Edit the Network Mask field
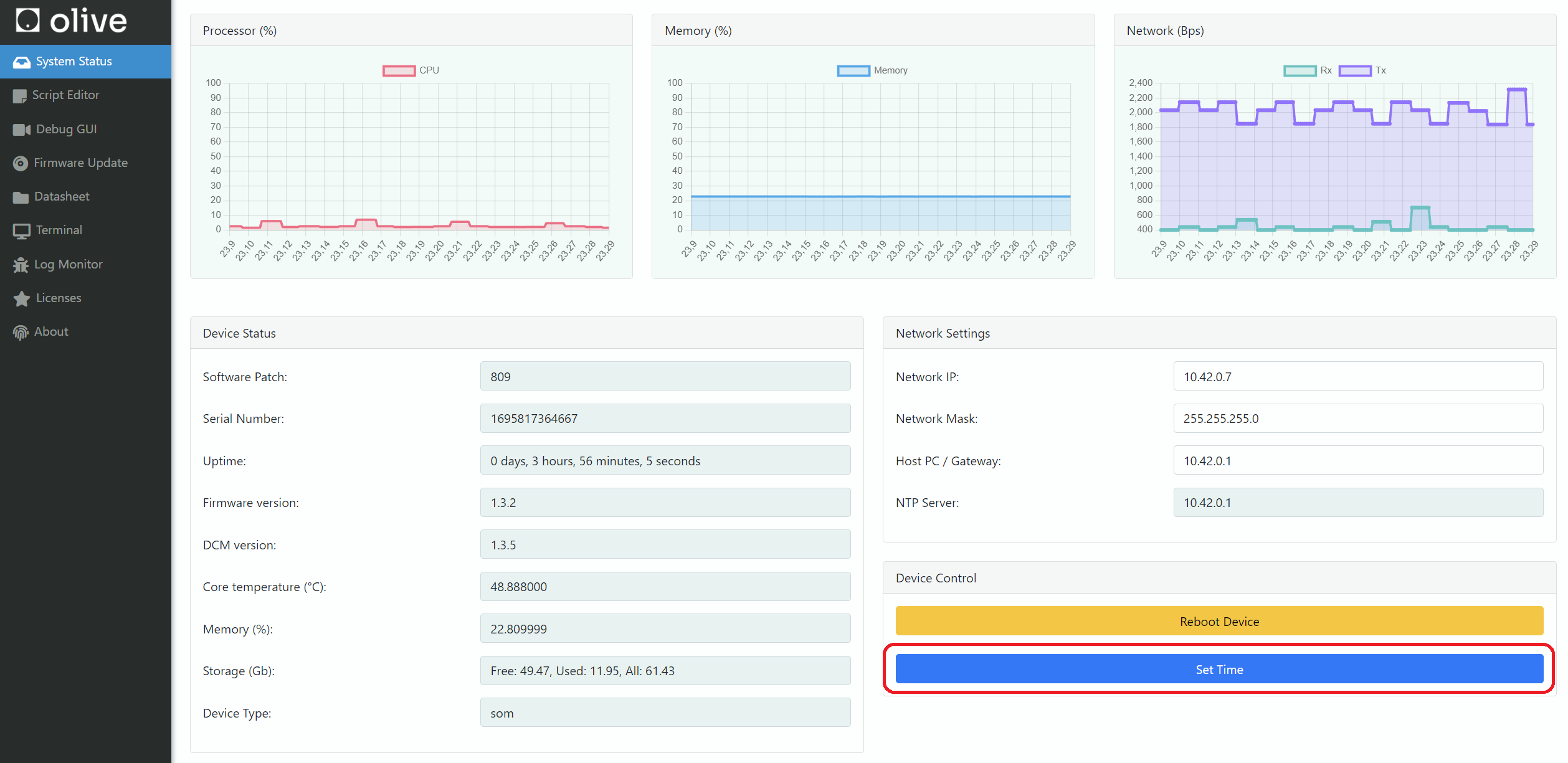1568x763 pixels. (1358, 419)
